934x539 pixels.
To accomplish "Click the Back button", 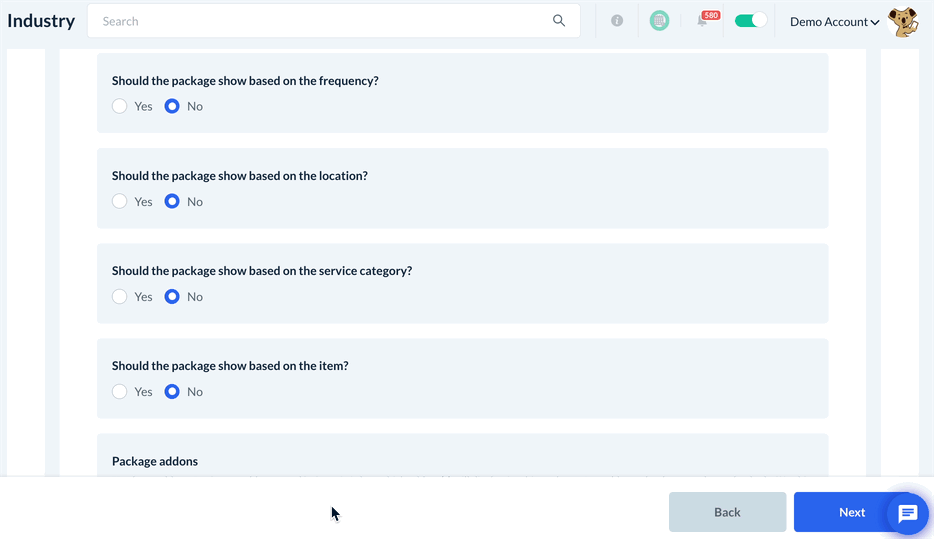I will pos(727,512).
